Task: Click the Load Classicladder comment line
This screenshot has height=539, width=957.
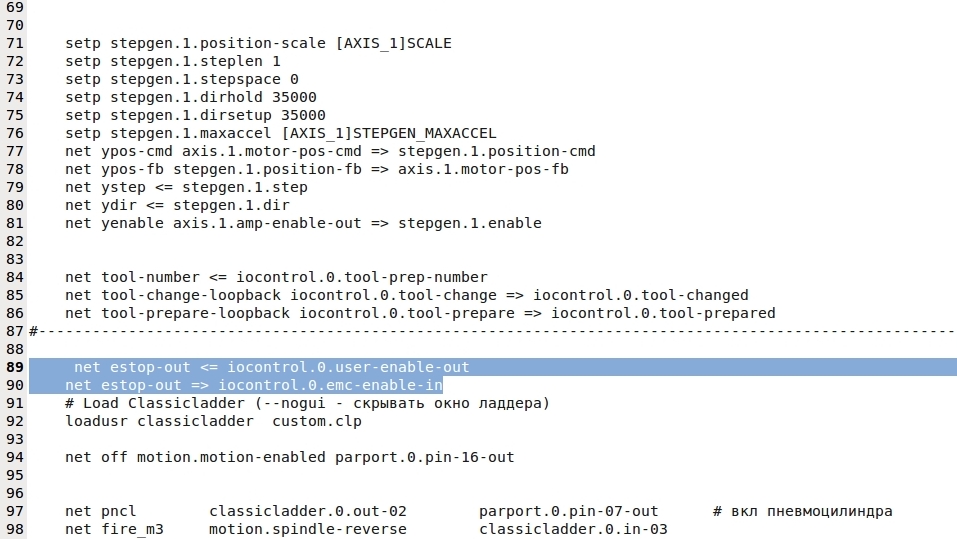Action: pos(307,403)
